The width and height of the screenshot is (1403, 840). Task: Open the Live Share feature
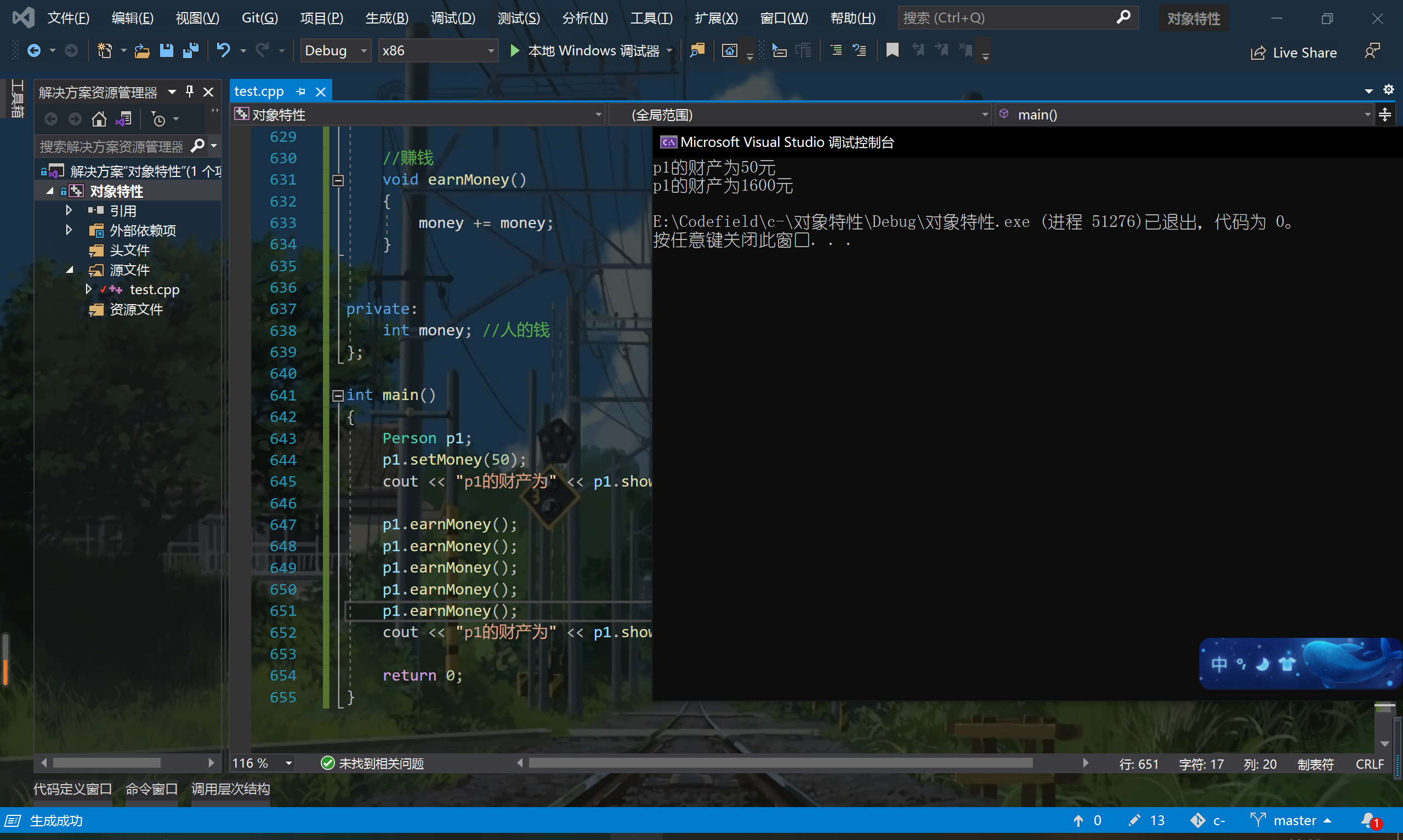[1294, 53]
